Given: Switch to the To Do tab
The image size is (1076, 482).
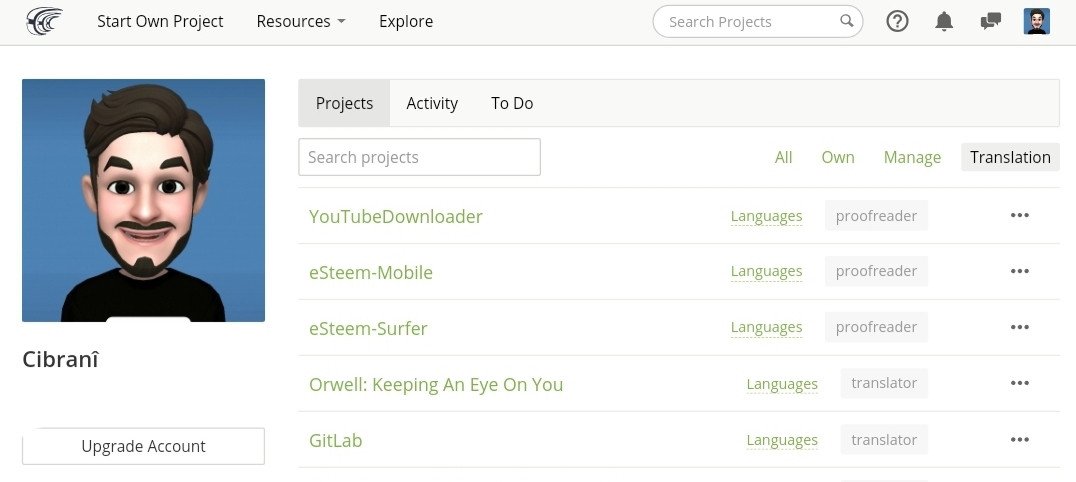Looking at the screenshot, I should point(512,103).
